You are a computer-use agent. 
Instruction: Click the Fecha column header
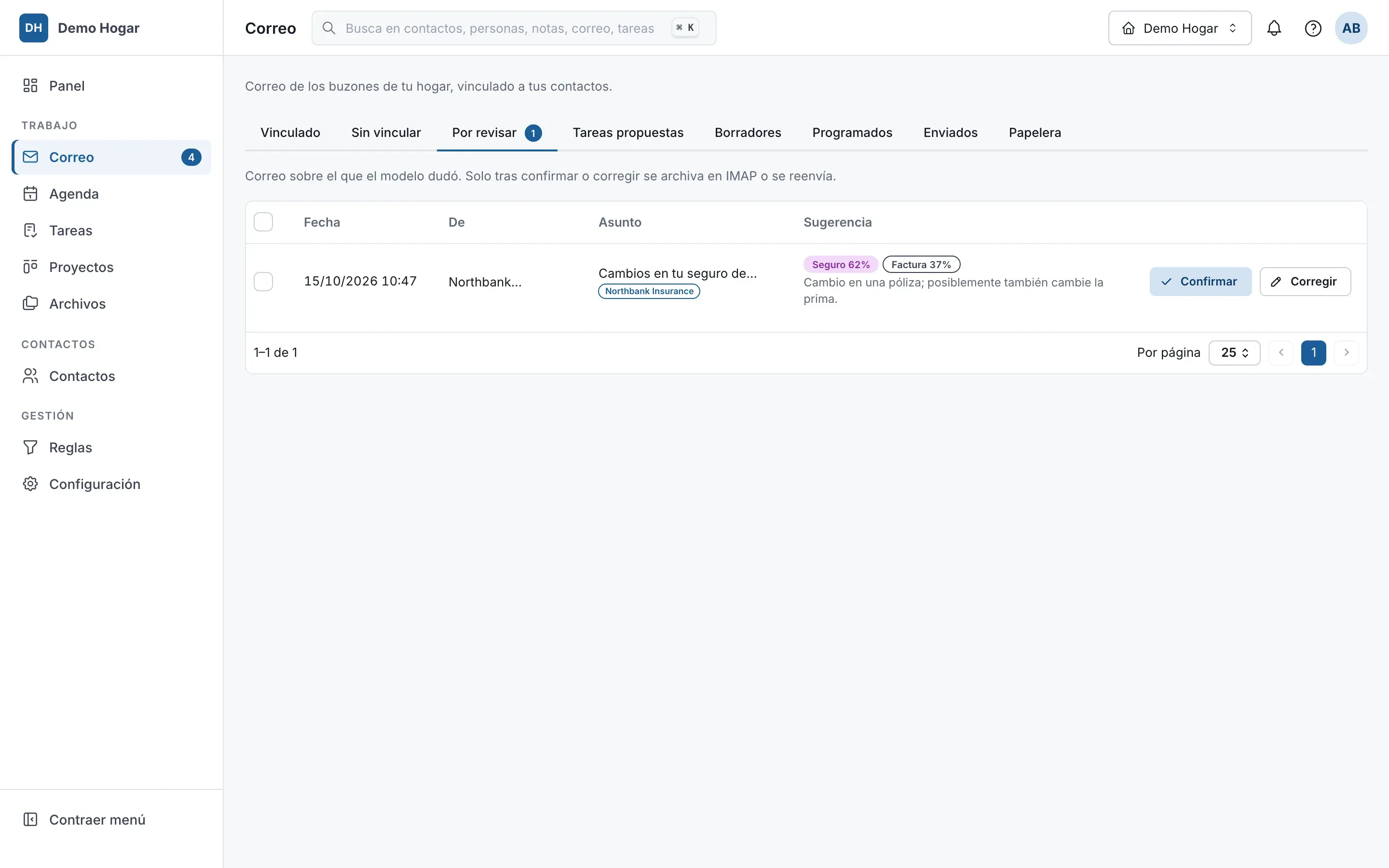tap(322, 222)
